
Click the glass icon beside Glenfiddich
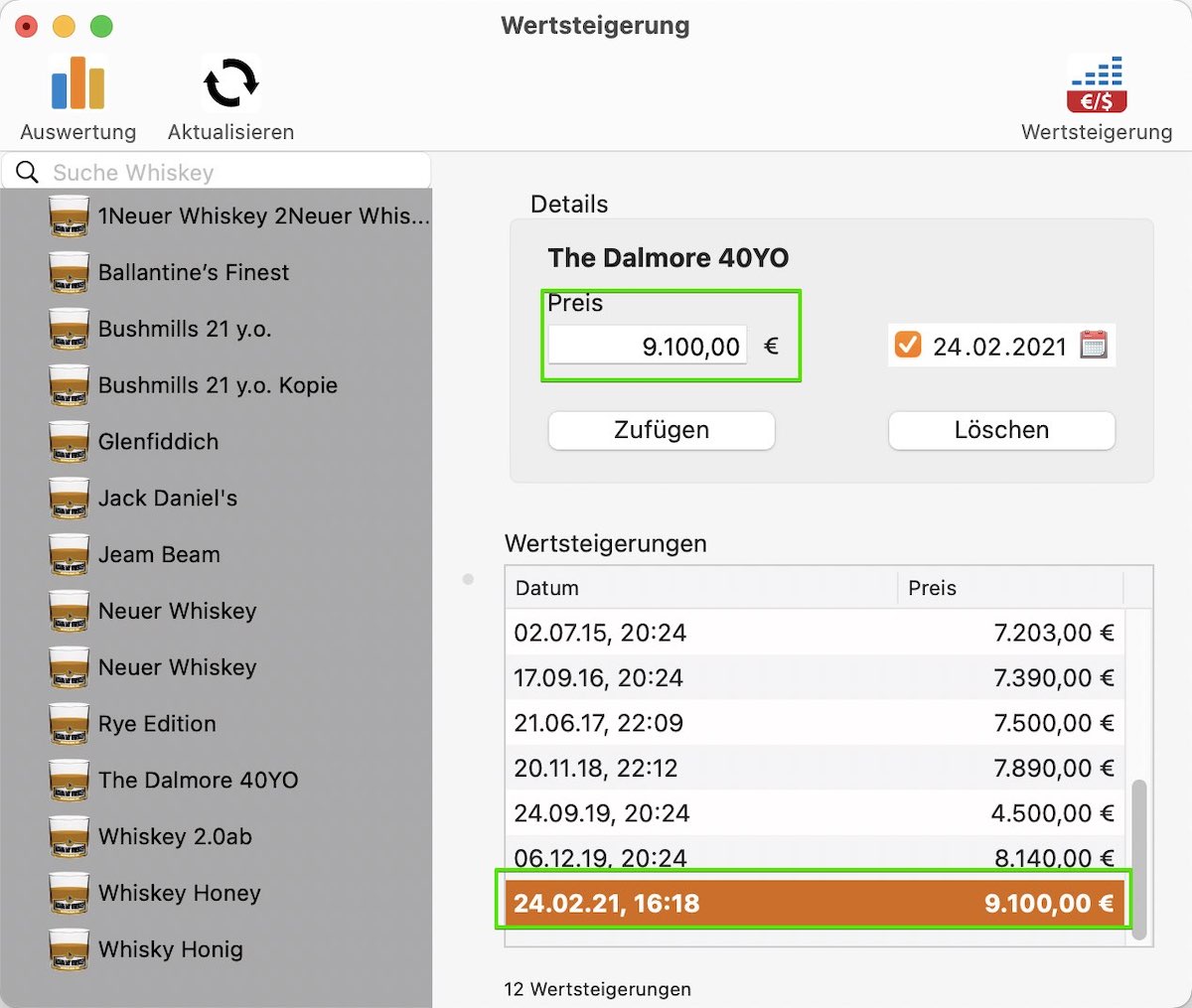[x=69, y=442]
